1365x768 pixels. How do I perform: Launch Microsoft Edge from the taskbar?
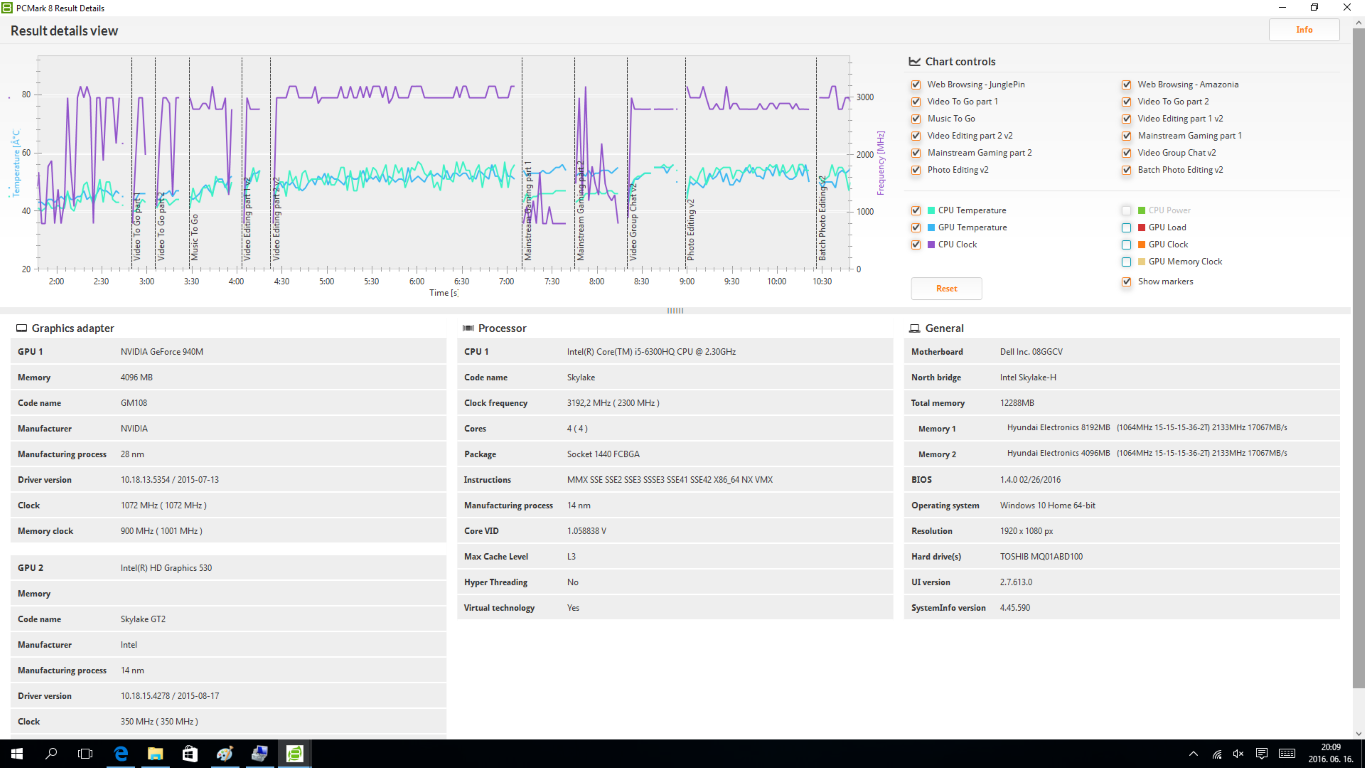click(121, 753)
